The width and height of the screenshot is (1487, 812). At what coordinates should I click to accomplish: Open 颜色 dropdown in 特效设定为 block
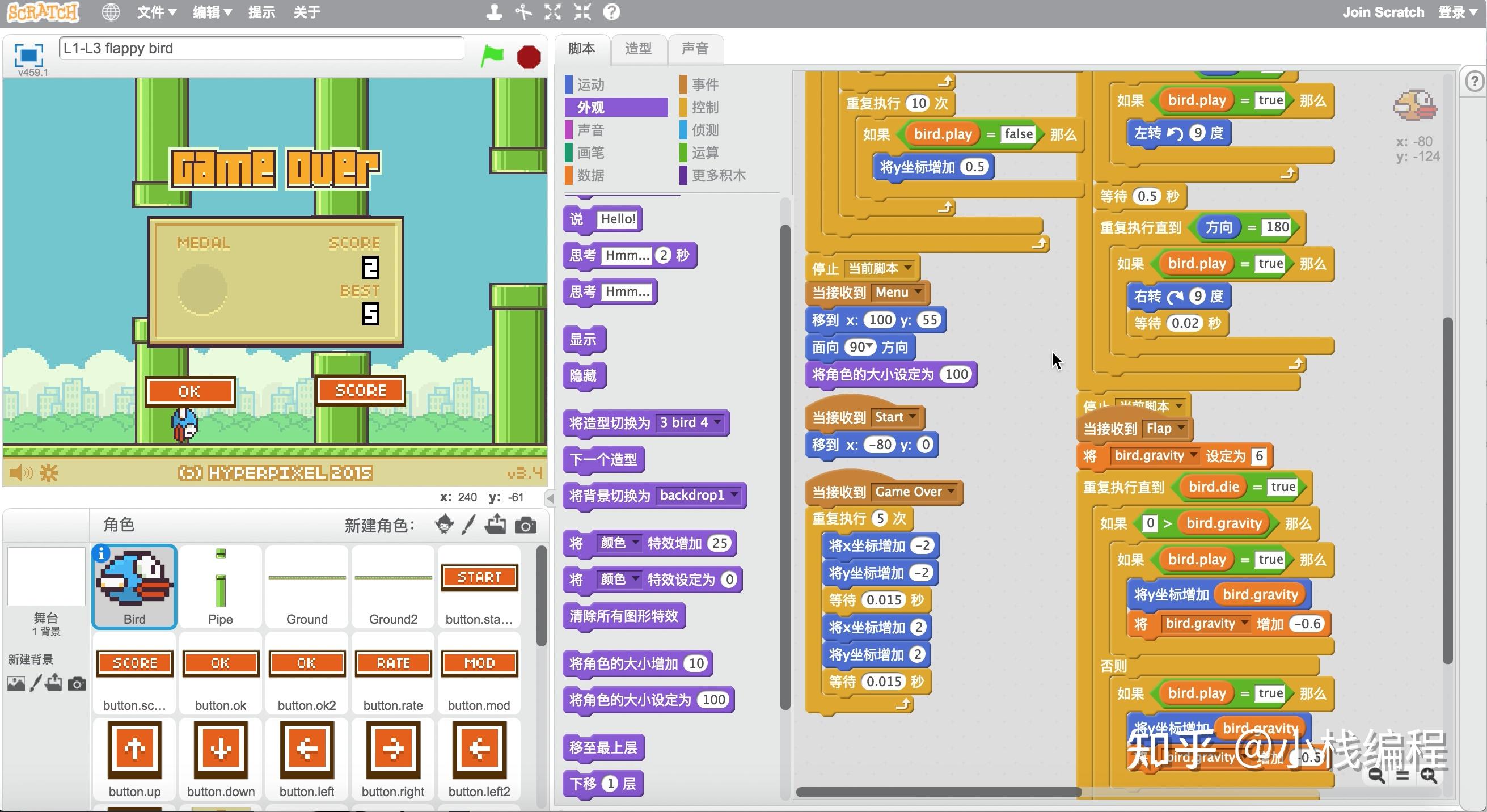click(619, 580)
